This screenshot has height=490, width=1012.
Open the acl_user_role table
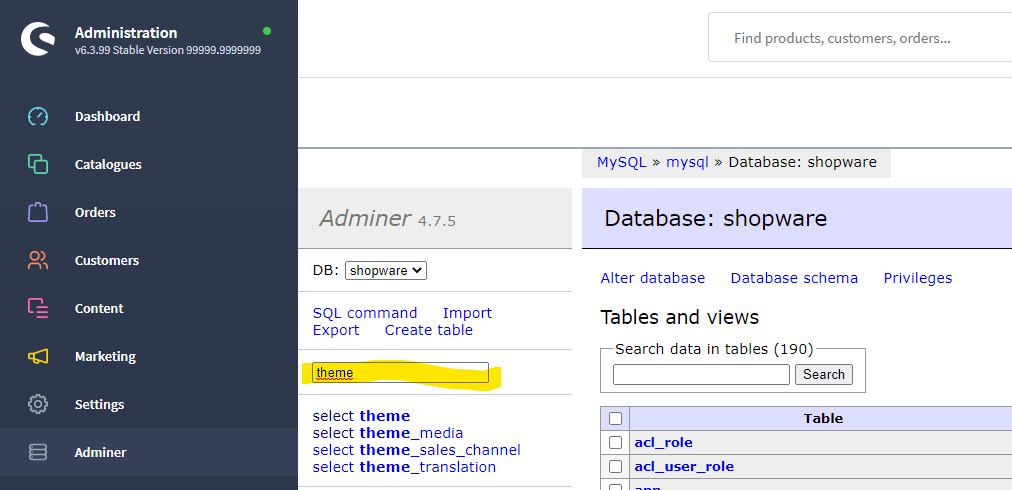tap(684, 467)
